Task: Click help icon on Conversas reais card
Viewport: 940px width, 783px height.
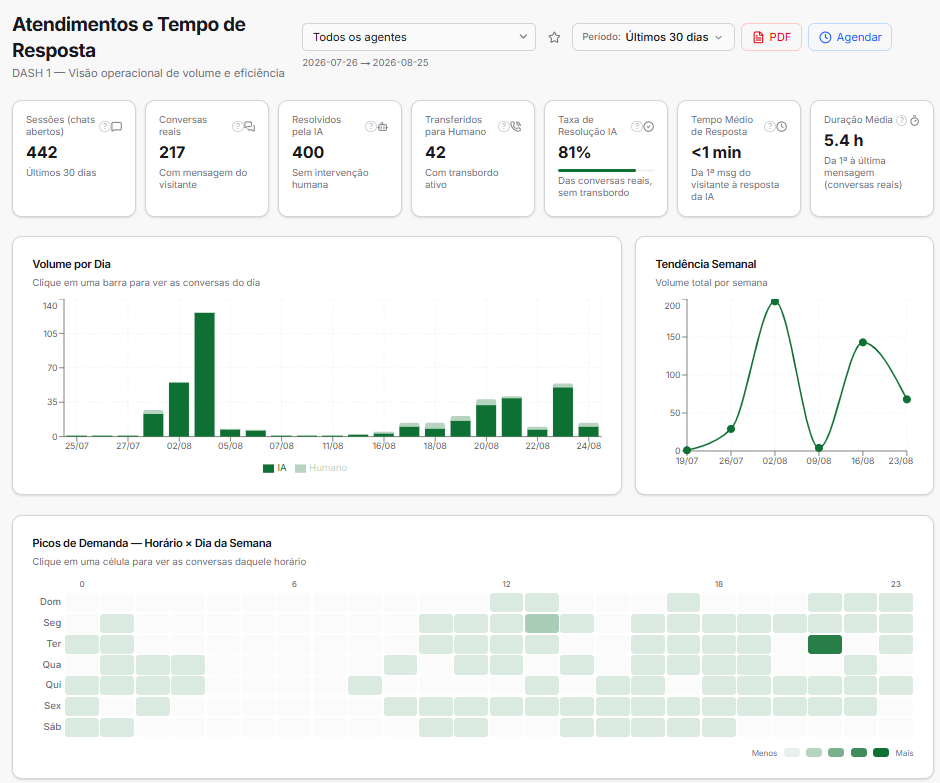Action: coord(237,126)
